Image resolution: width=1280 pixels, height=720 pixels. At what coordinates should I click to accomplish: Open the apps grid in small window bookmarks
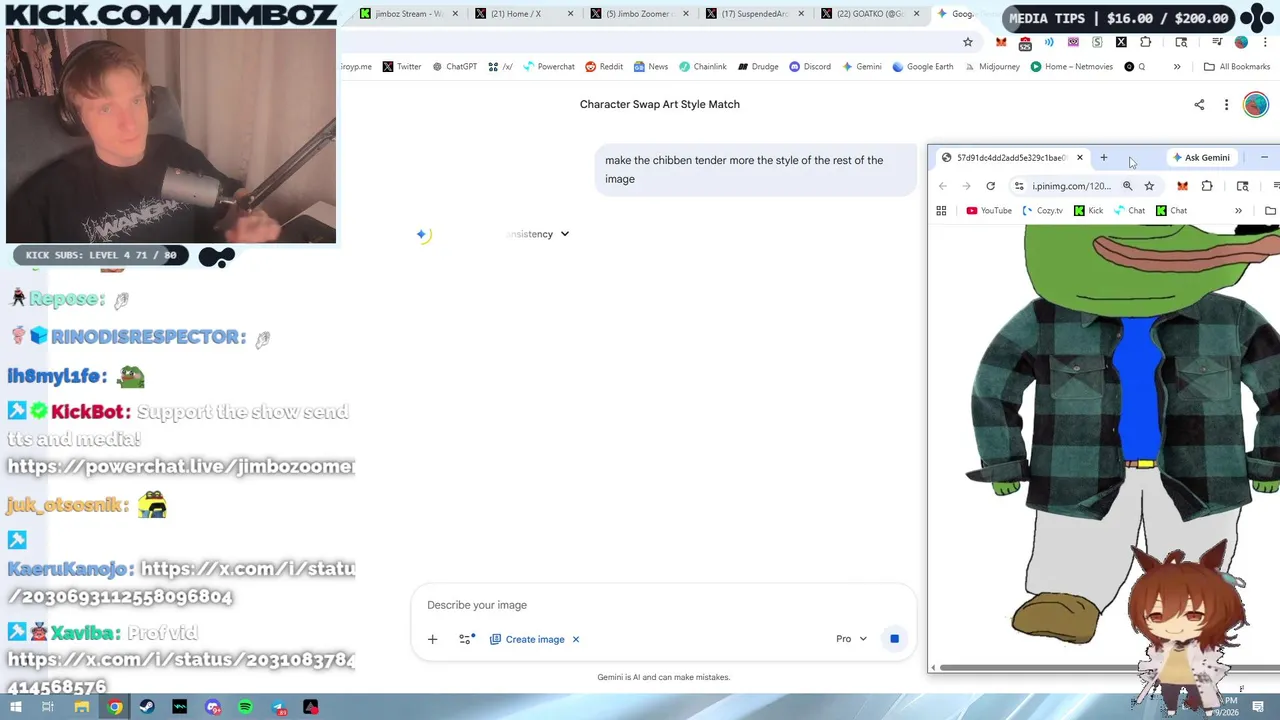941,211
